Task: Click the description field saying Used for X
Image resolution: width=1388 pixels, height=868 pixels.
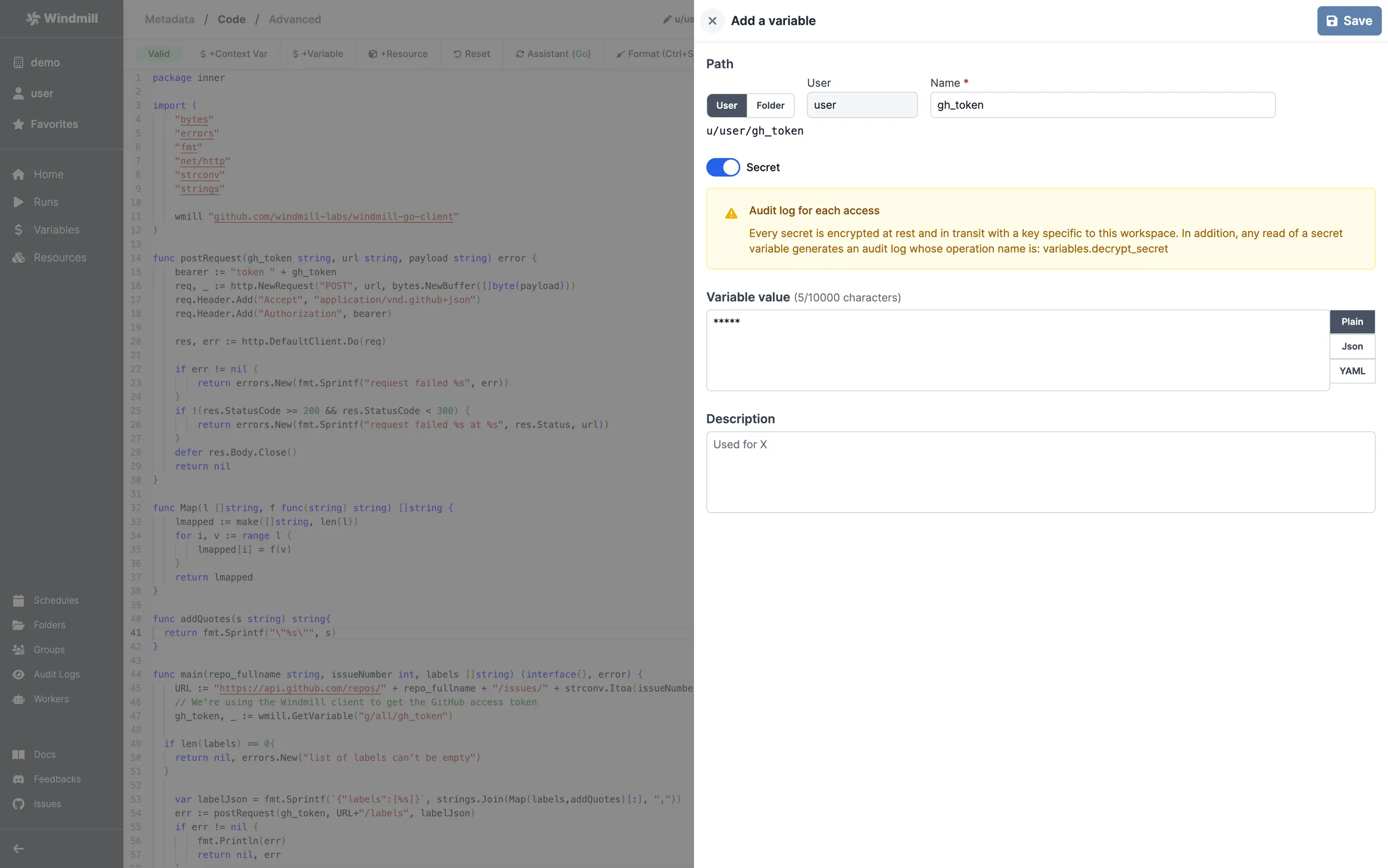Action: 1039,471
